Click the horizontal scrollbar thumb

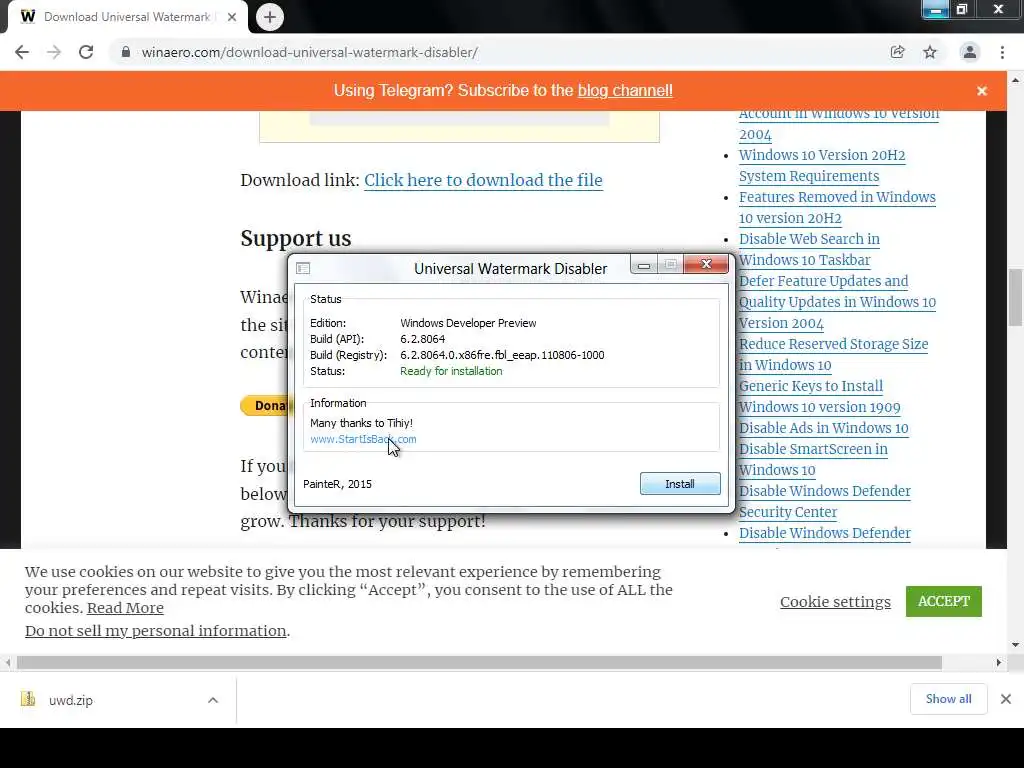tap(479, 663)
